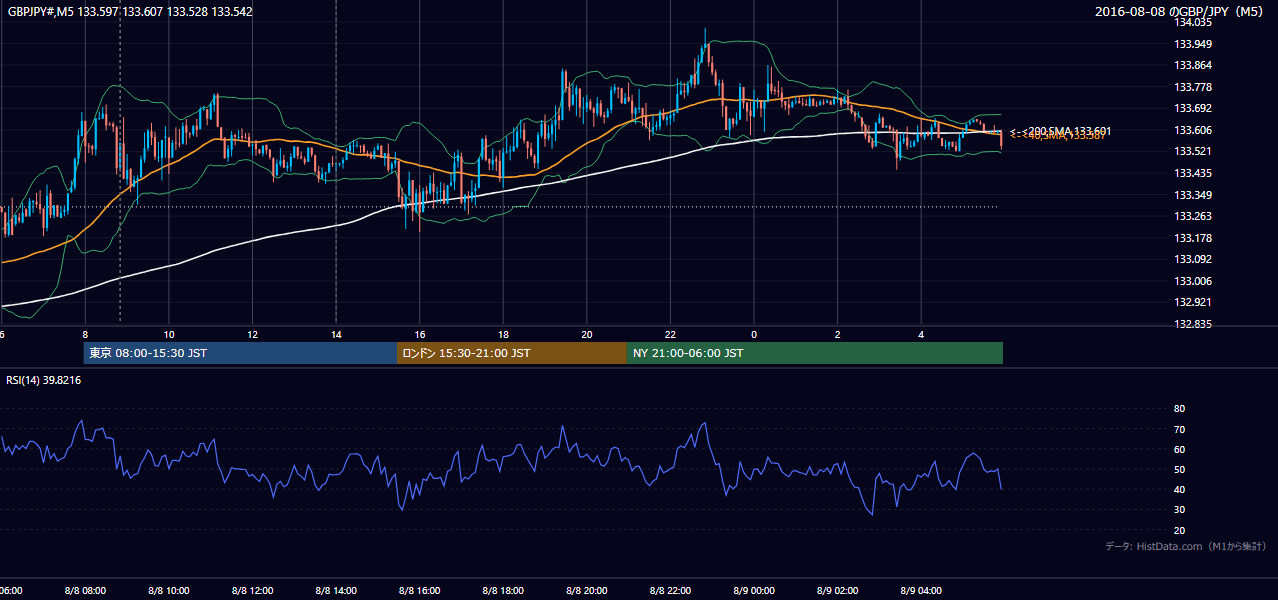Click the 8/9 00:00 date axis label
Screen dimensions: 1278x600
click(754, 591)
